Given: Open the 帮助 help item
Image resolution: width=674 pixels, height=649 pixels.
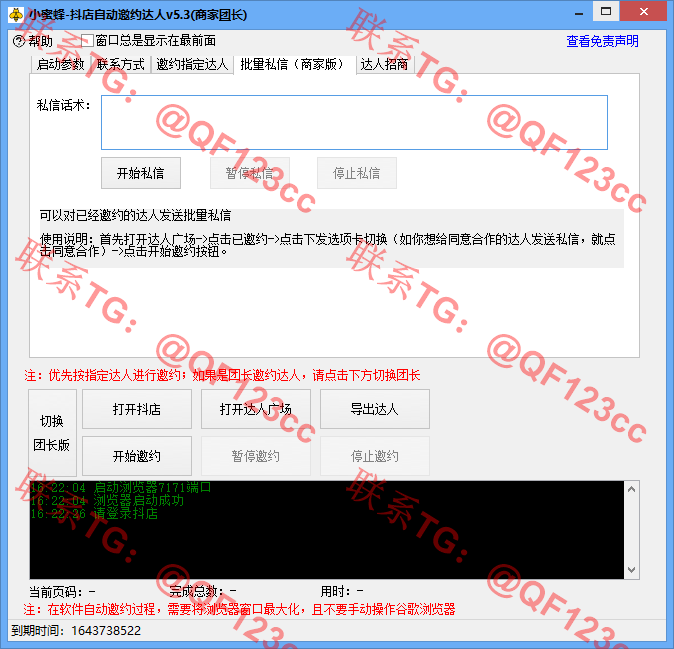Looking at the screenshot, I should click(33, 41).
